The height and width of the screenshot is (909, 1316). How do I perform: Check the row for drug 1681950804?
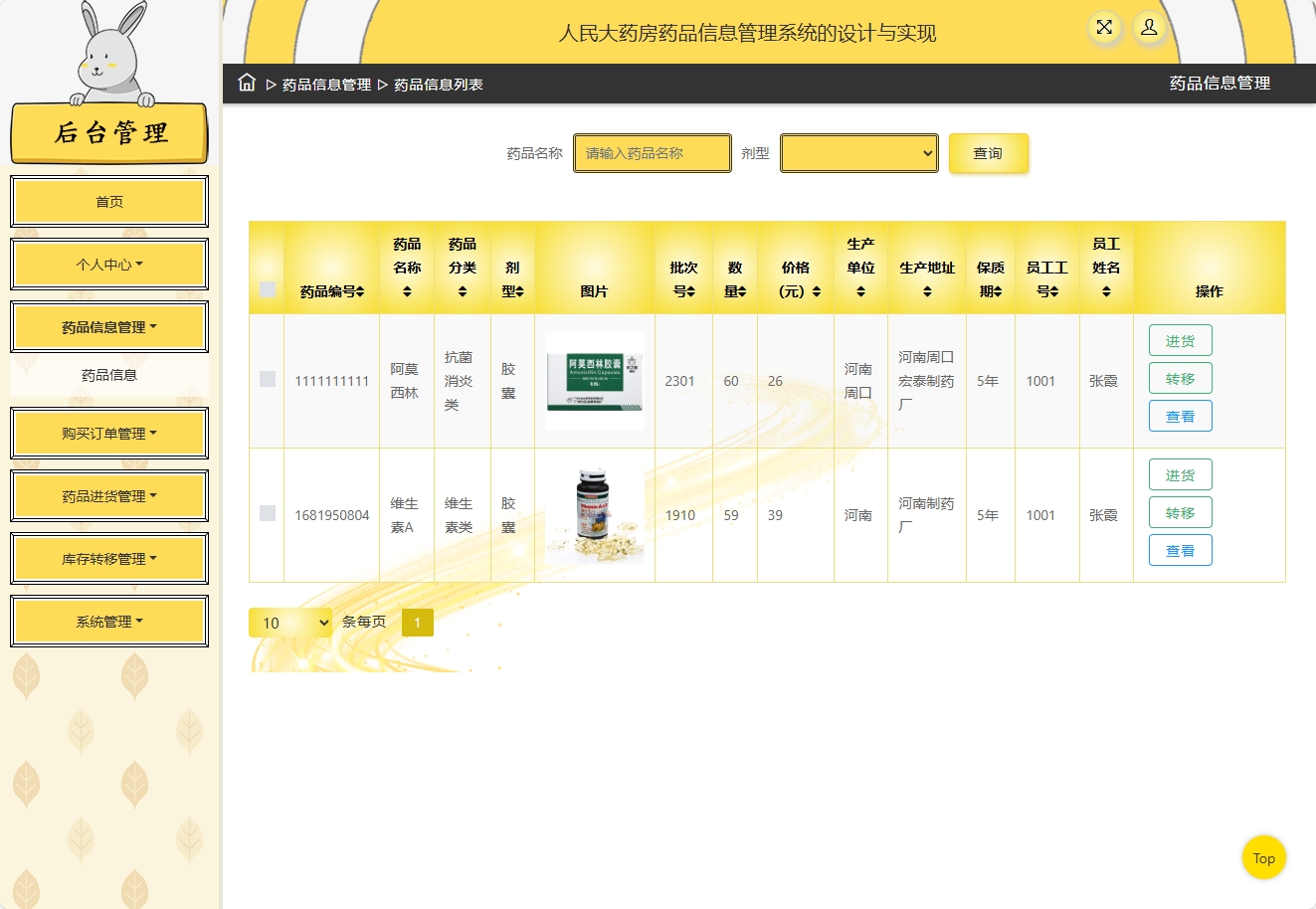pos(267,513)
